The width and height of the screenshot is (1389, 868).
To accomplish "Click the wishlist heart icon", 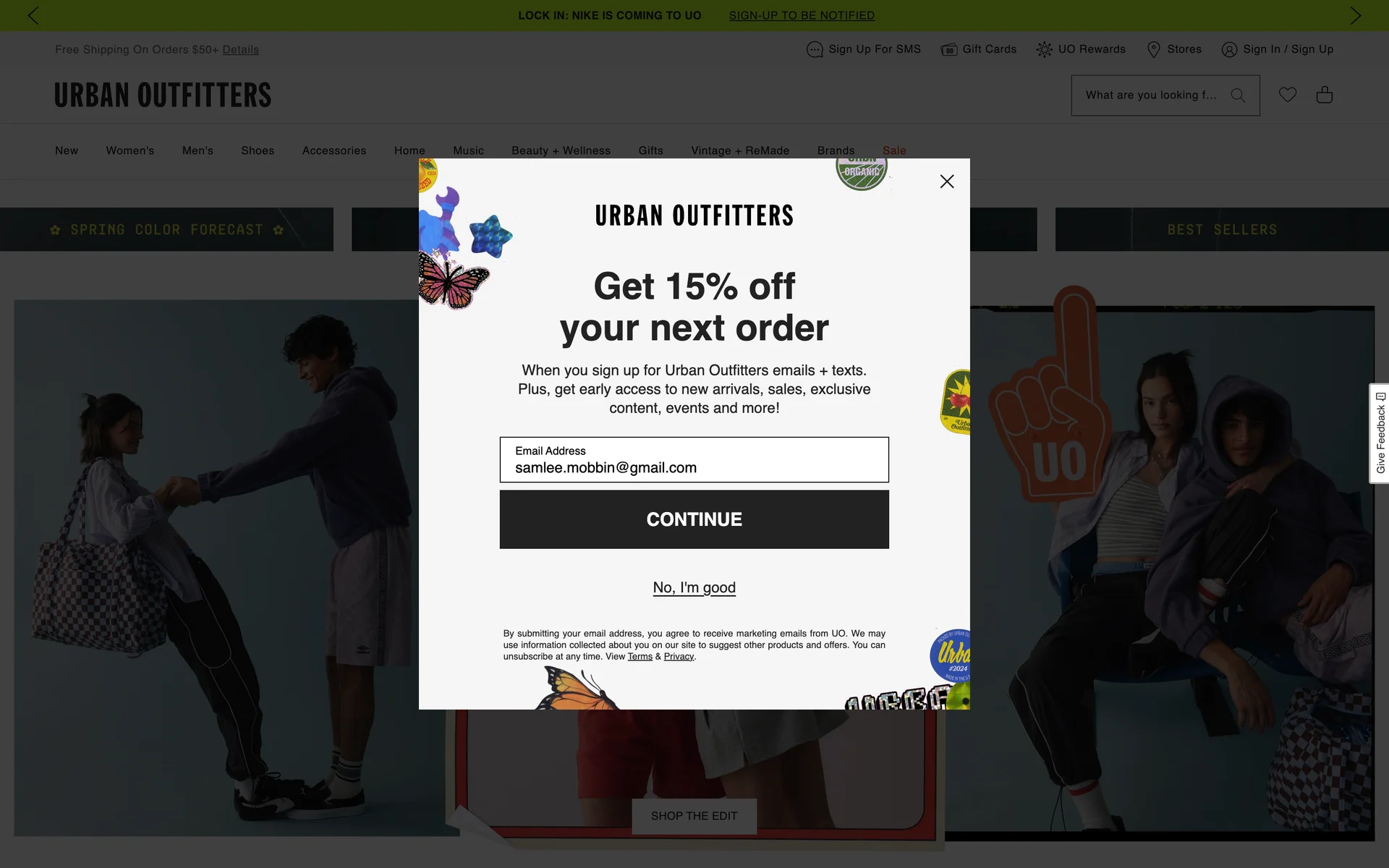I will coord(1287,95).
